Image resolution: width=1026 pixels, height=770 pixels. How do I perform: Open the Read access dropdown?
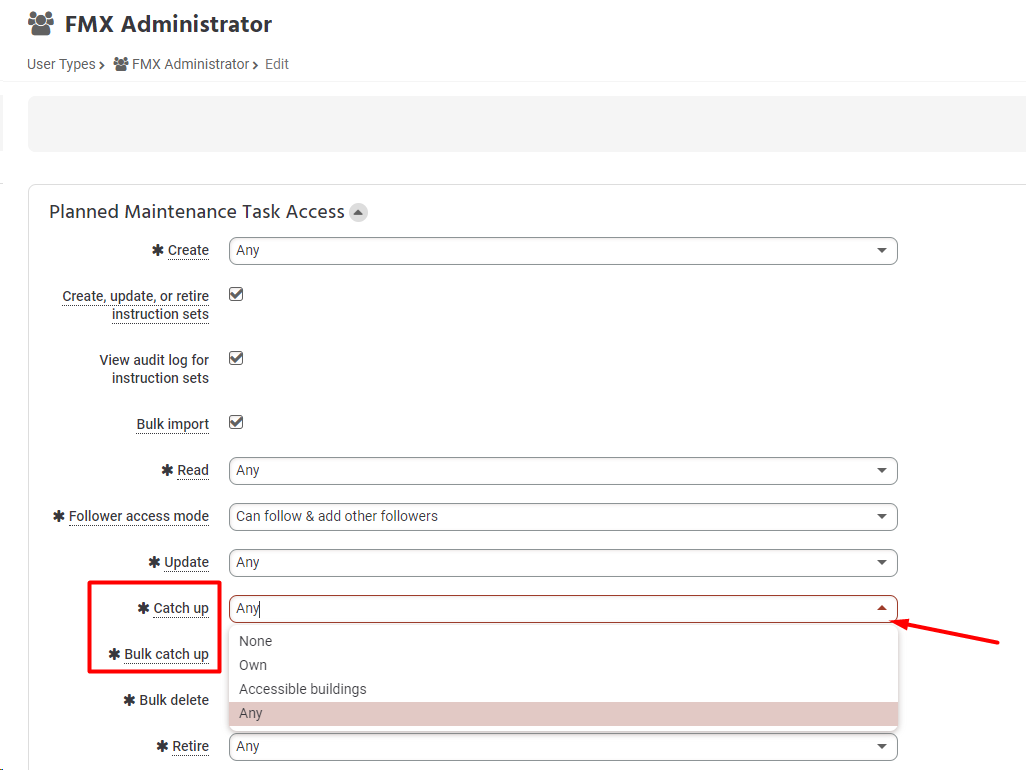[562, 470]
